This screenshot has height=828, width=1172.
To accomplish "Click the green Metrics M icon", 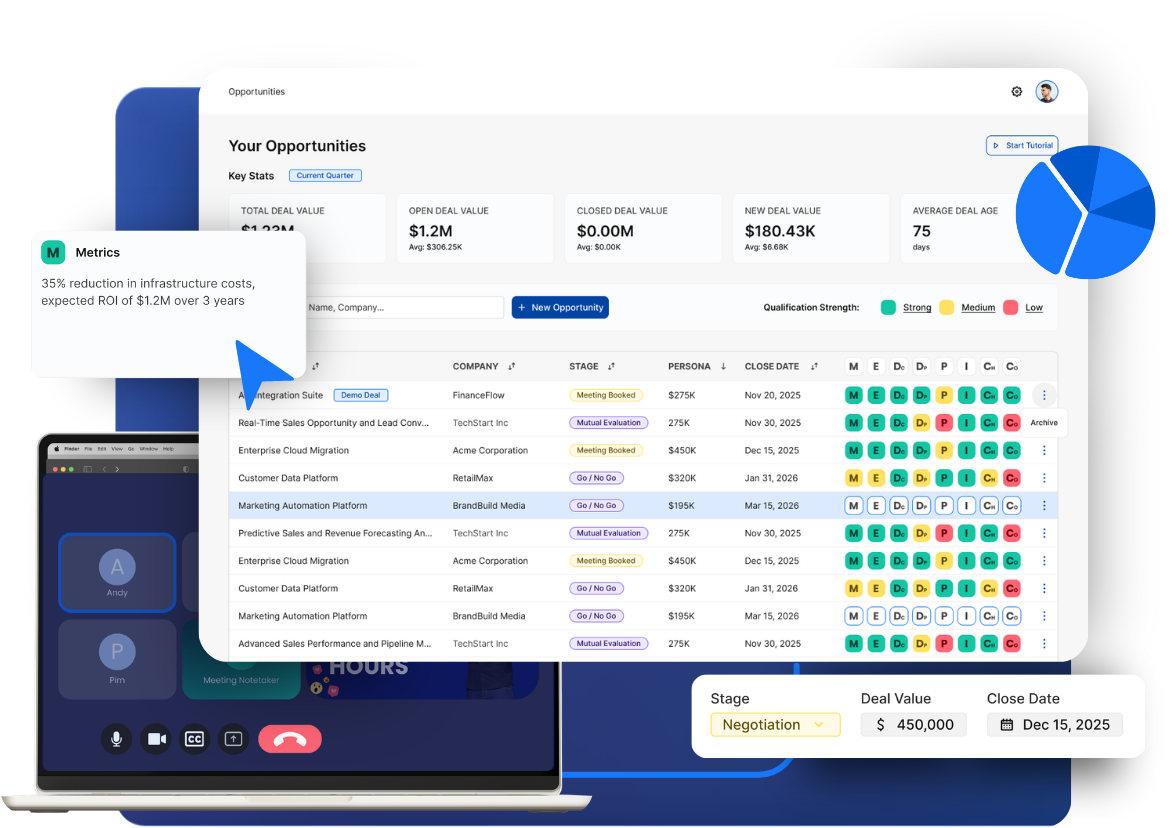I will click(x=53, y=253).
